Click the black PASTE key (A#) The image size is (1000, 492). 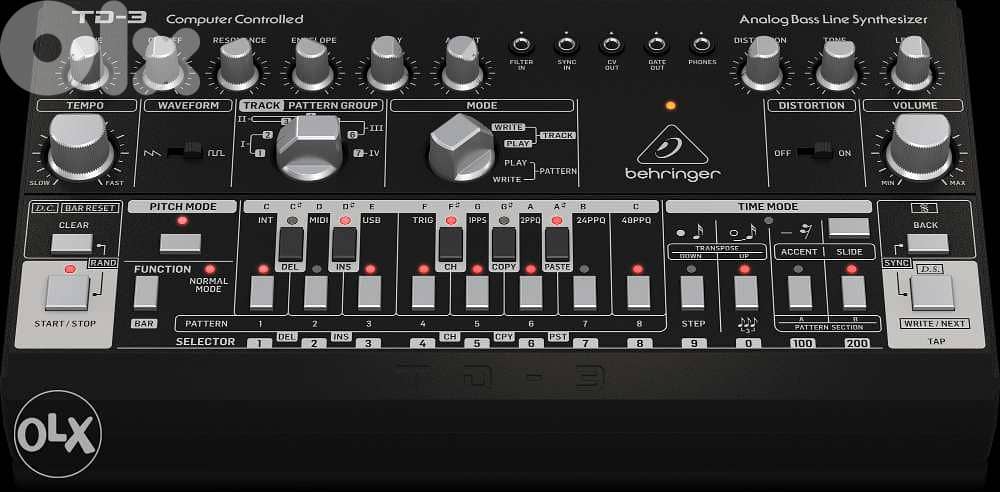click(x=557, y=245)
